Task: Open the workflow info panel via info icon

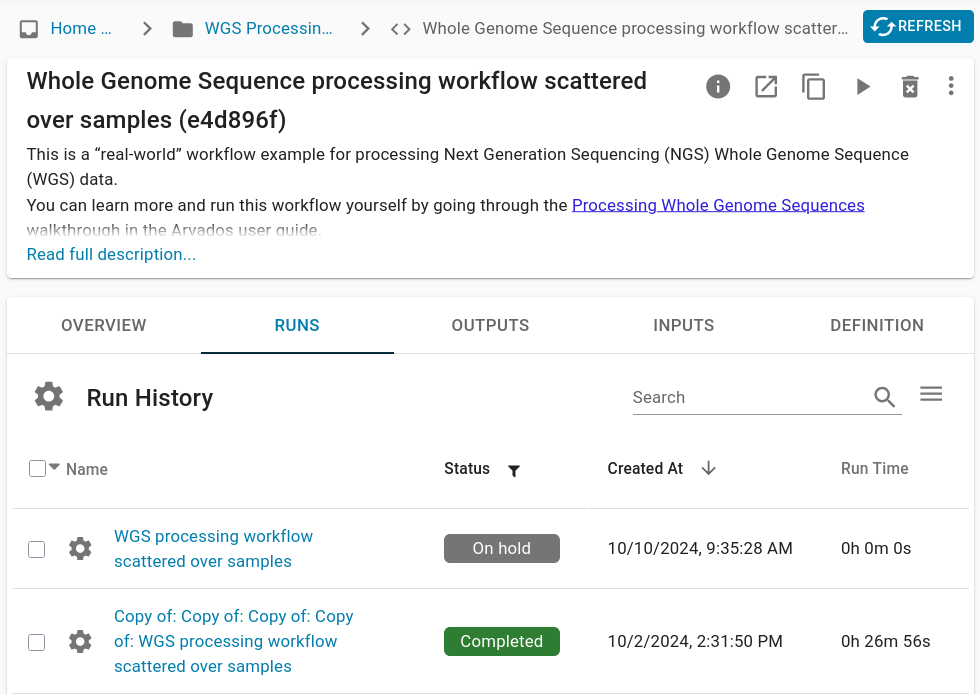Action: (x=718, y=87)
